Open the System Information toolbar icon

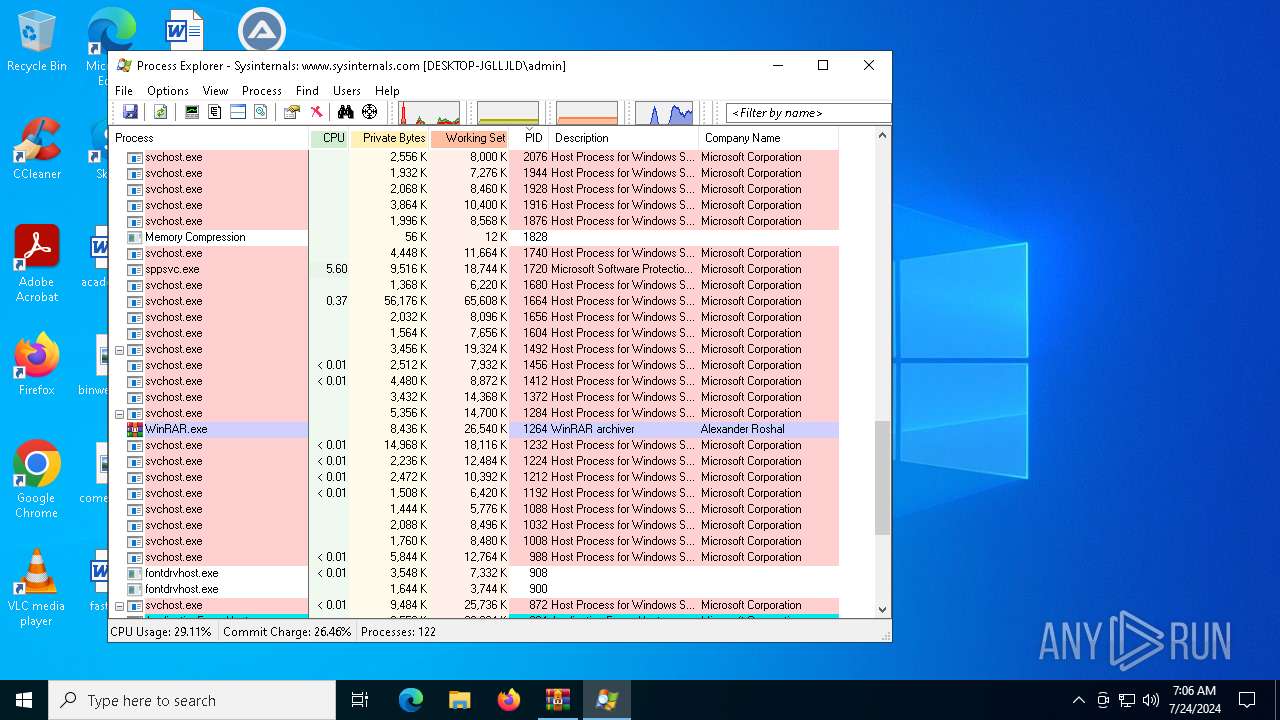191,112
